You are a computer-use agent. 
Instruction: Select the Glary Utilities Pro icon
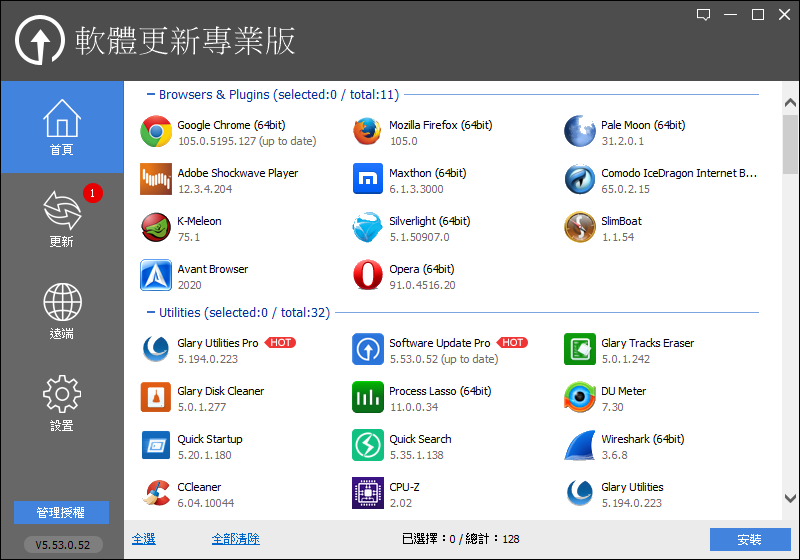tap(156, 349)
